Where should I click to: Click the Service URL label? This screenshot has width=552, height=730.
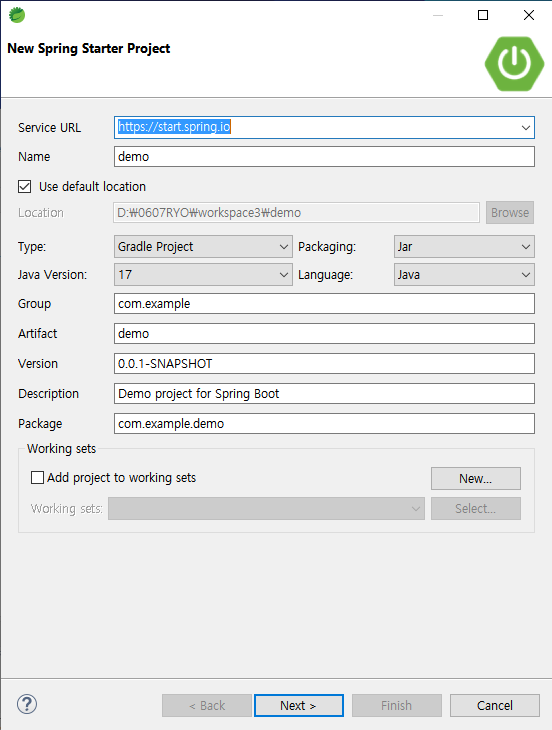click(49, 128)
